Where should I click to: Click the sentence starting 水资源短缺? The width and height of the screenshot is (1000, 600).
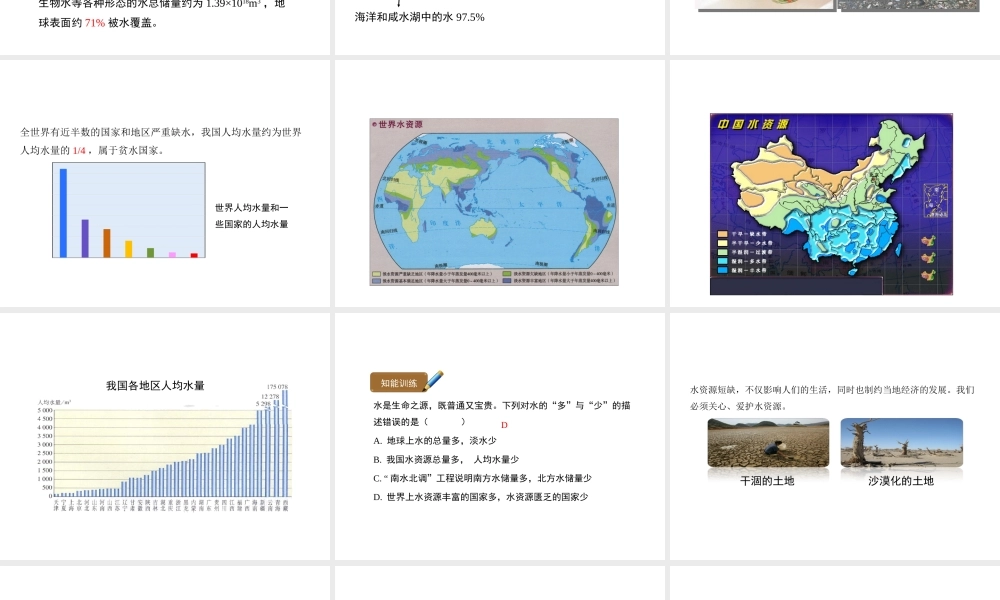point(832,398)
